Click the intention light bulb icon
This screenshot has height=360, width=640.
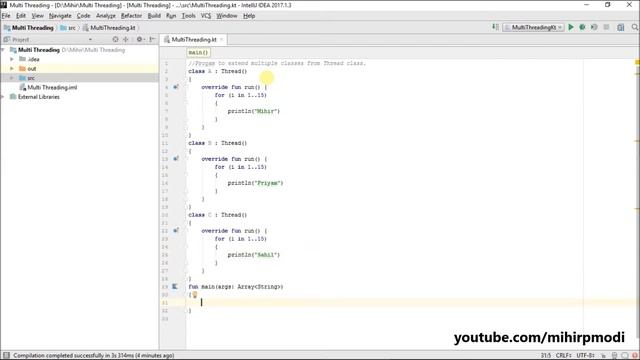click(x=195, y=295)
